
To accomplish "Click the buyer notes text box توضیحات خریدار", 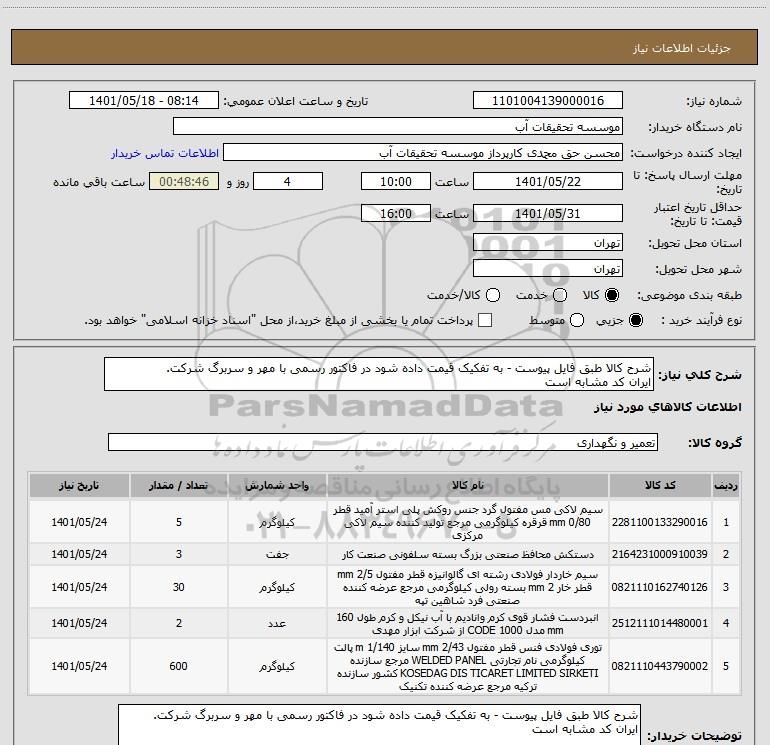I will 379,725.
